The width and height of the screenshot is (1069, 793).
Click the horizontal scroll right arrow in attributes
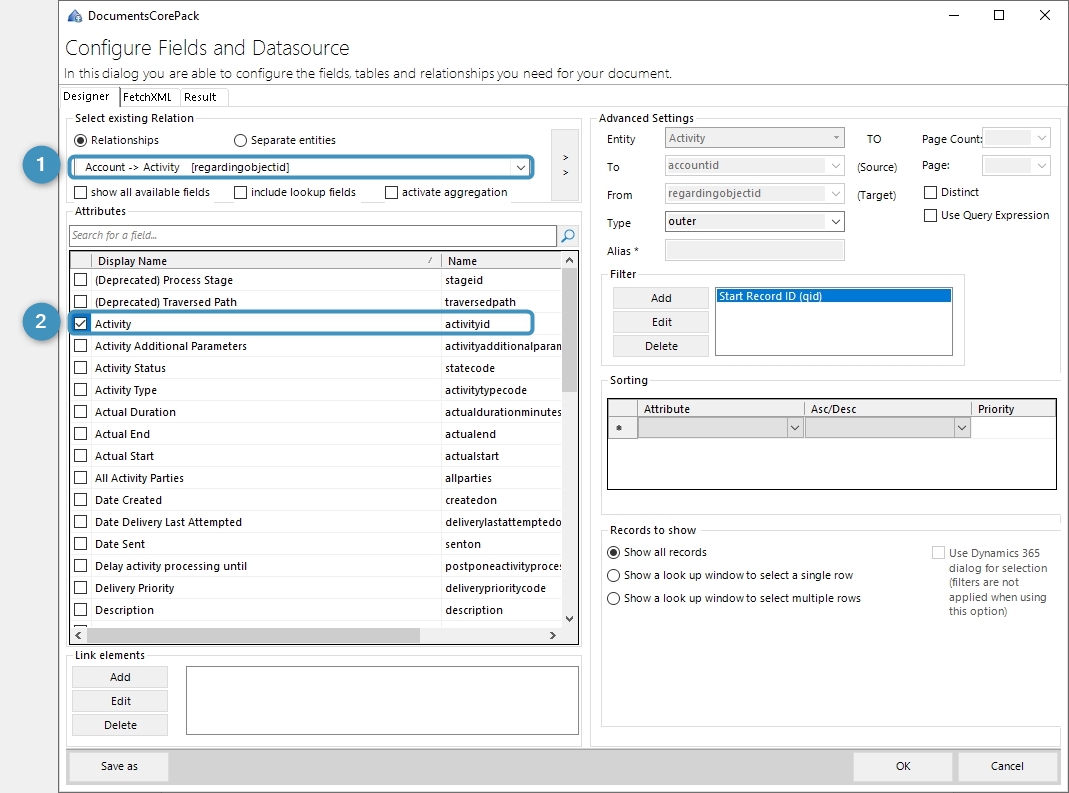(553, 635)
